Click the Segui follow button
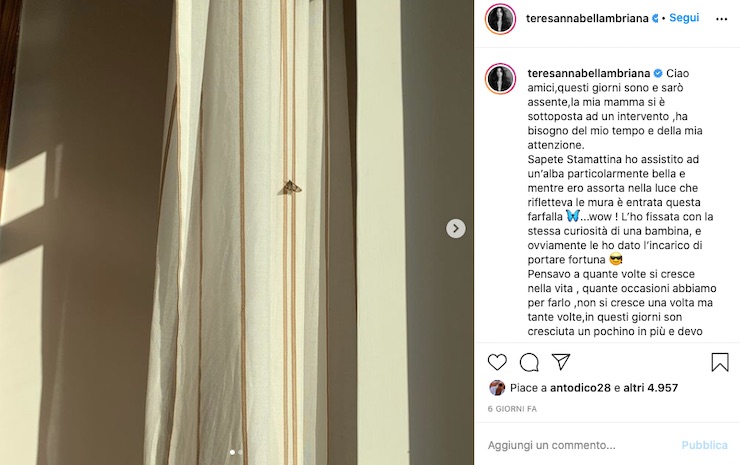Screen dimensions: 740x465 pos(684,18)
